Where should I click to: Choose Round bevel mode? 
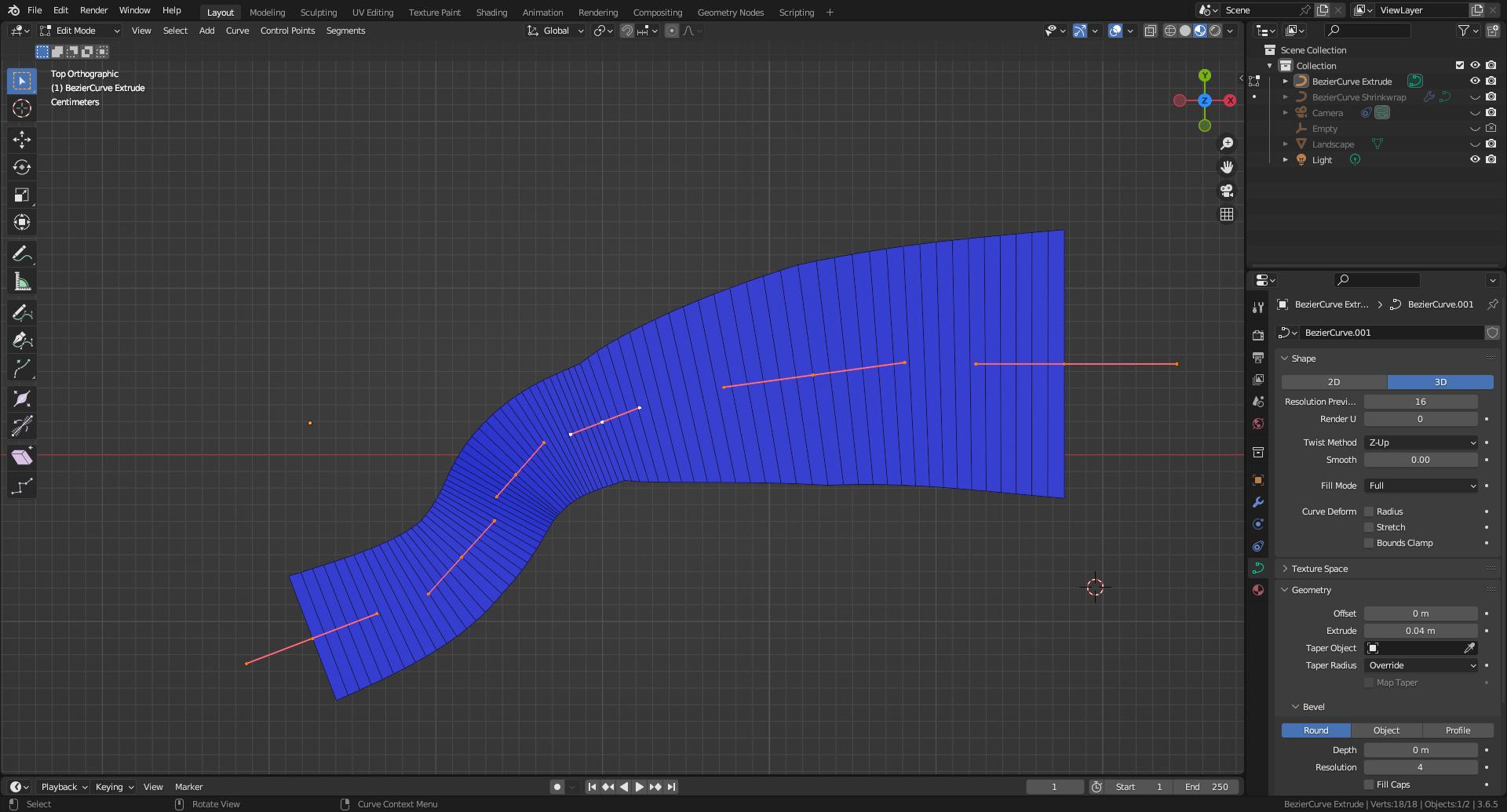pyautogui.click(x=1316, y=730)
